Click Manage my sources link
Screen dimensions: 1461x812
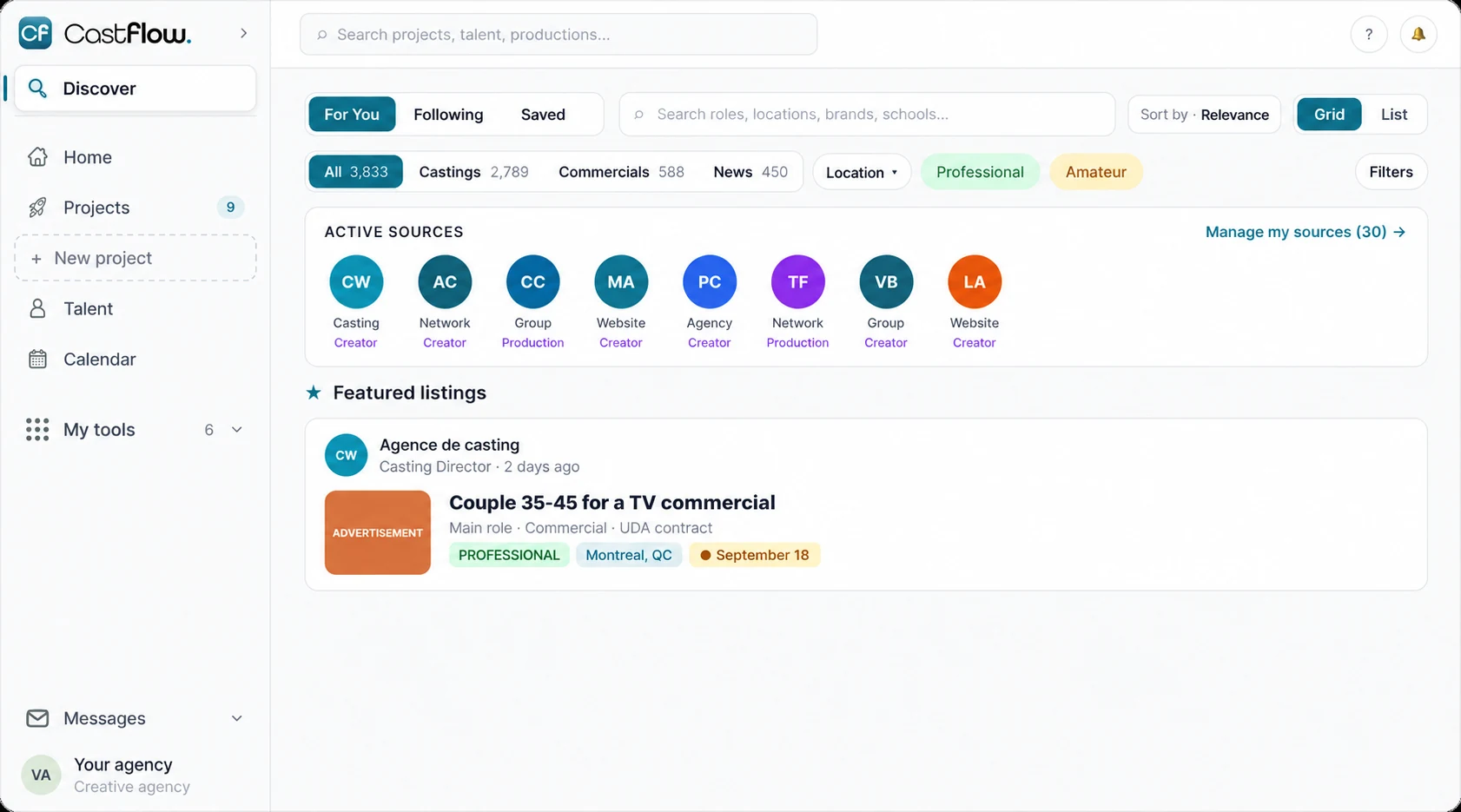[1305, 232]
